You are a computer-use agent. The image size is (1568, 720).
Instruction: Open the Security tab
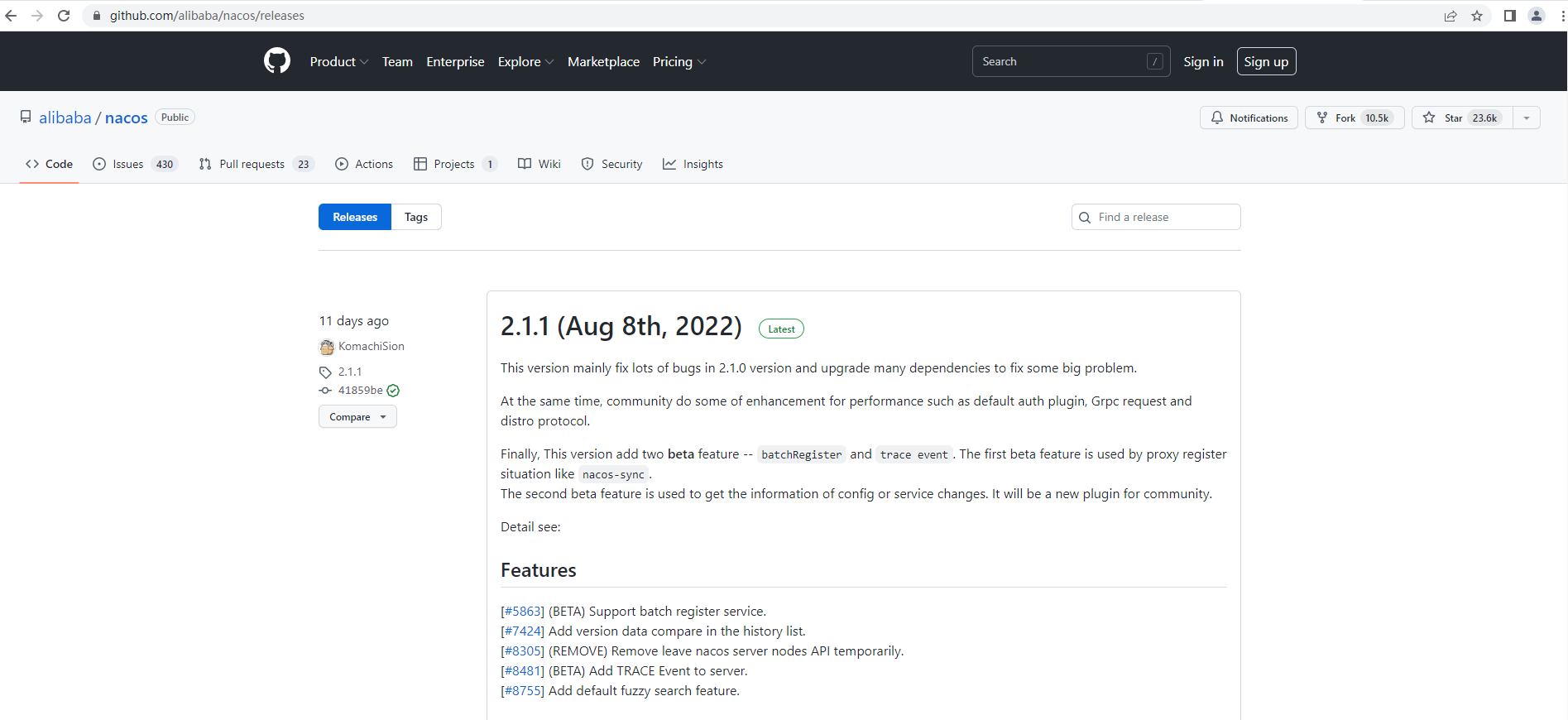[x=611, y=164]
